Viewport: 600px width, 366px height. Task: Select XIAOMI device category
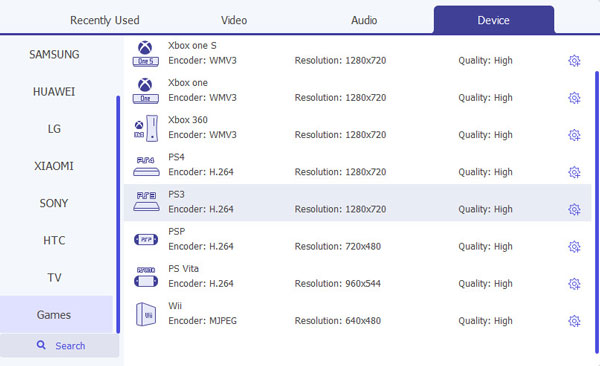click(54, 166)
